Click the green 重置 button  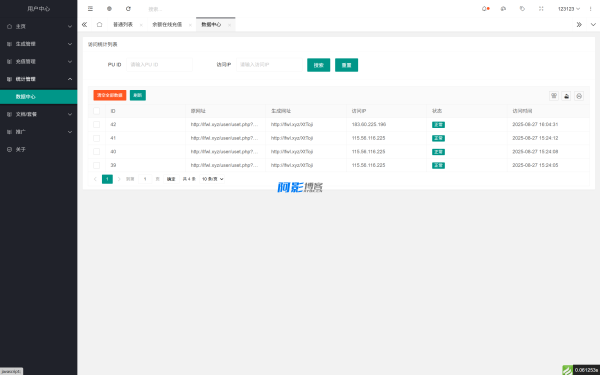pos(346,65)
